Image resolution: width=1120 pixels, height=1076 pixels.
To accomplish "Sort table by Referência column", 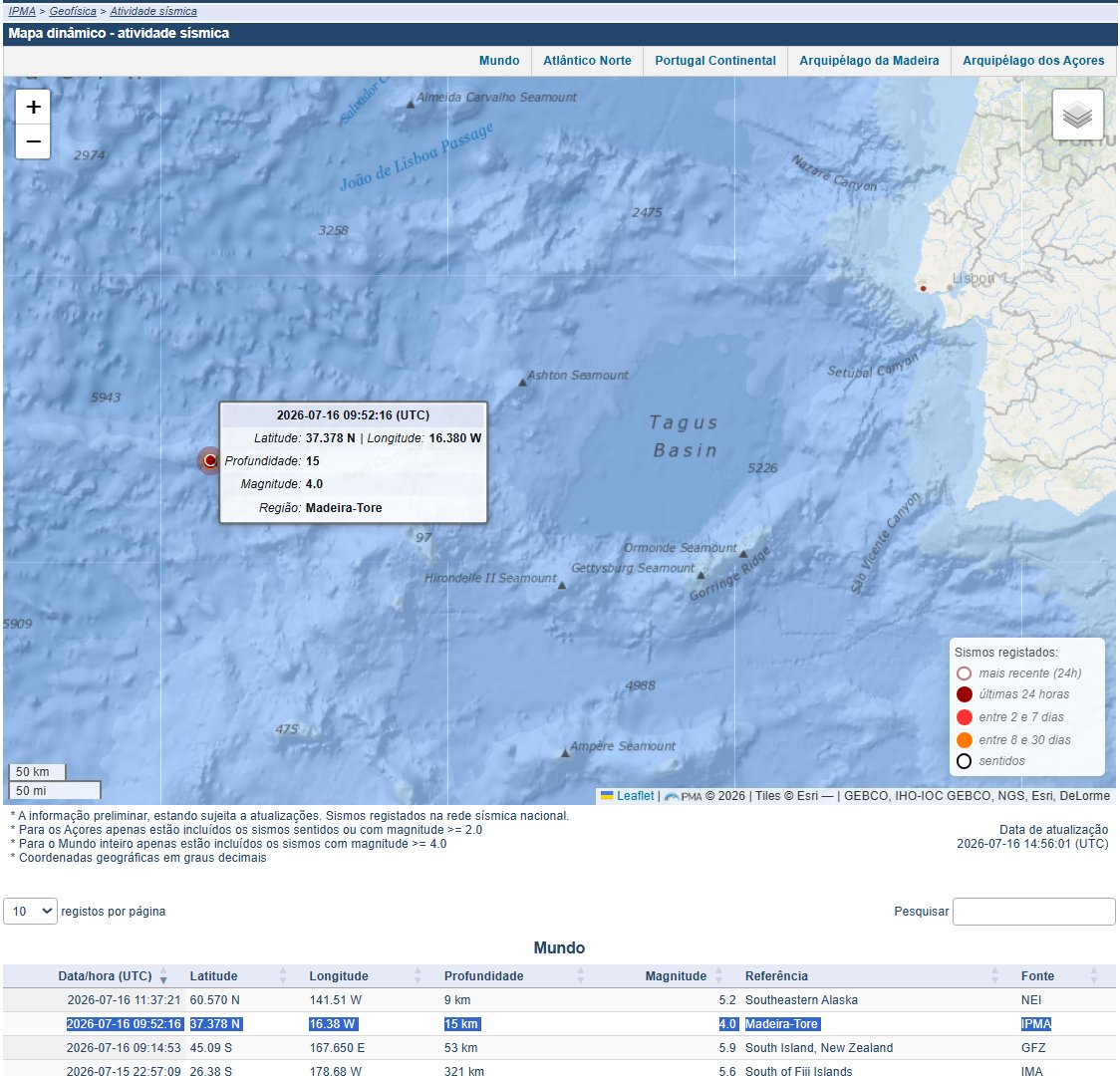I will [x=776, y=976].
